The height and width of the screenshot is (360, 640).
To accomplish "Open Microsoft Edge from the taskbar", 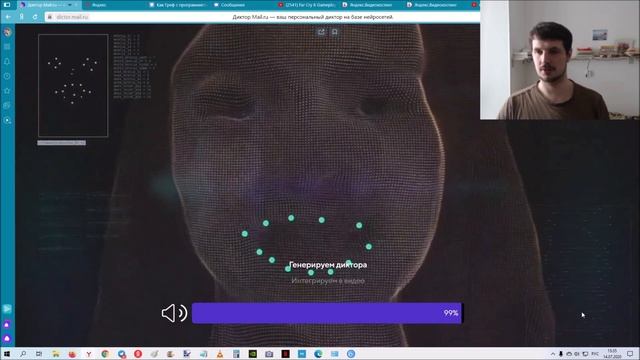I will point(318,354).
